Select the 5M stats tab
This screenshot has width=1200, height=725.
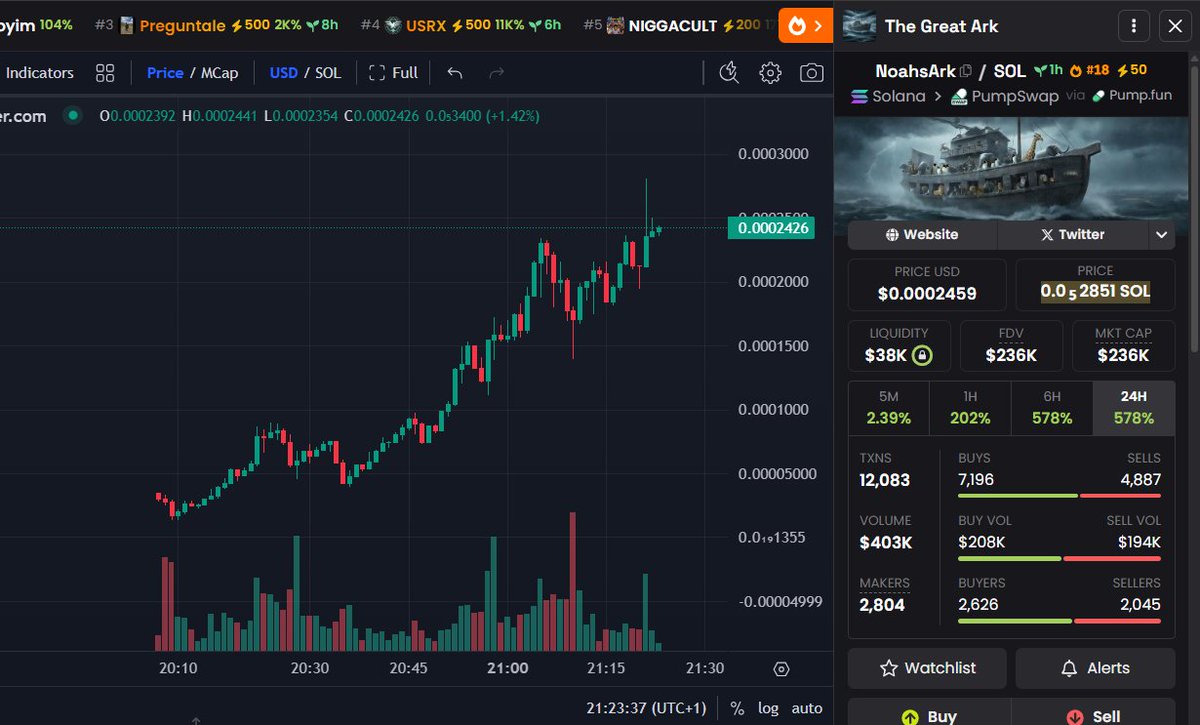(x=888, y=407)
